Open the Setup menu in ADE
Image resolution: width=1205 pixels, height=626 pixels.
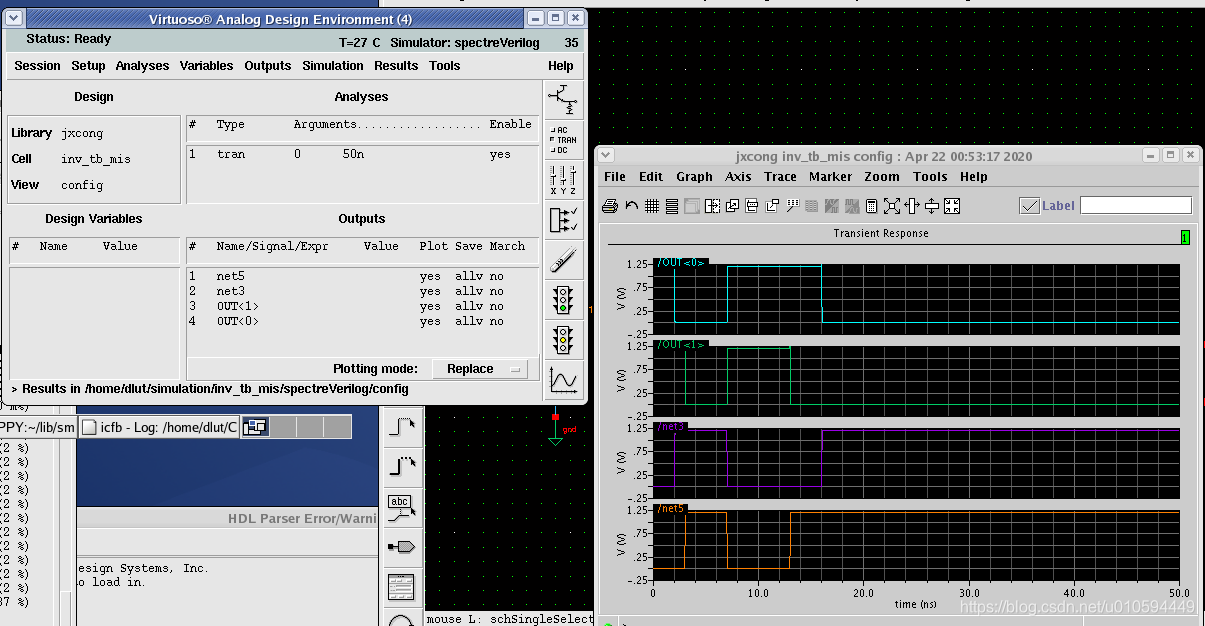(88, 66)
